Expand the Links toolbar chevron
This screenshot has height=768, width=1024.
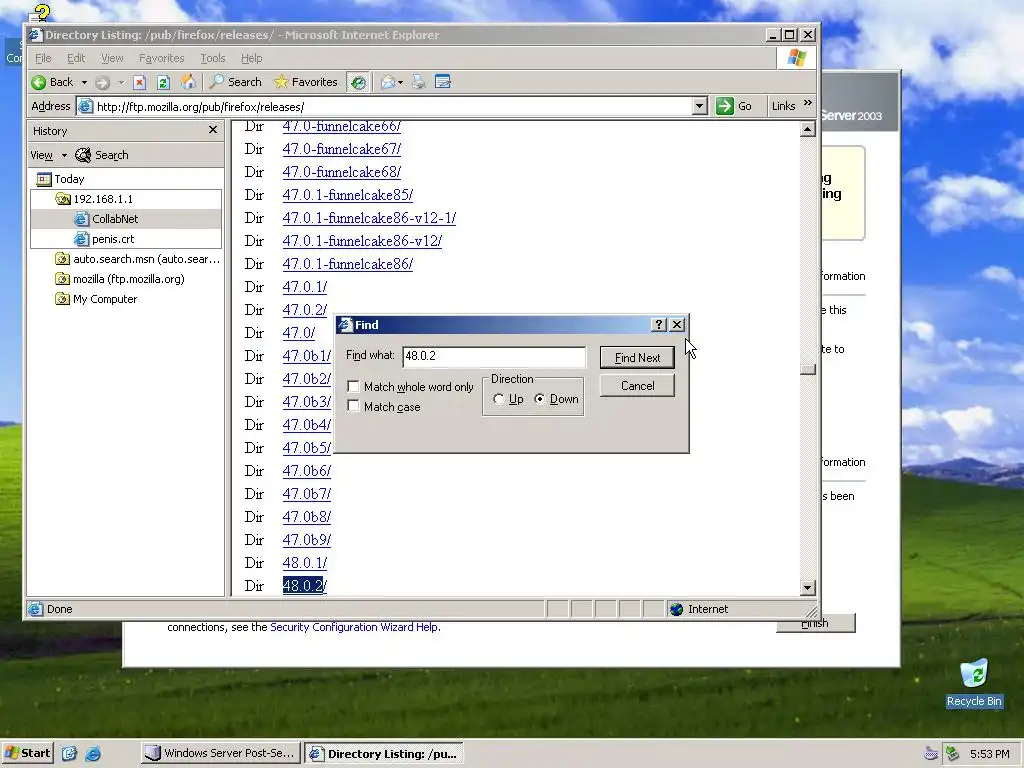point(808,103)
